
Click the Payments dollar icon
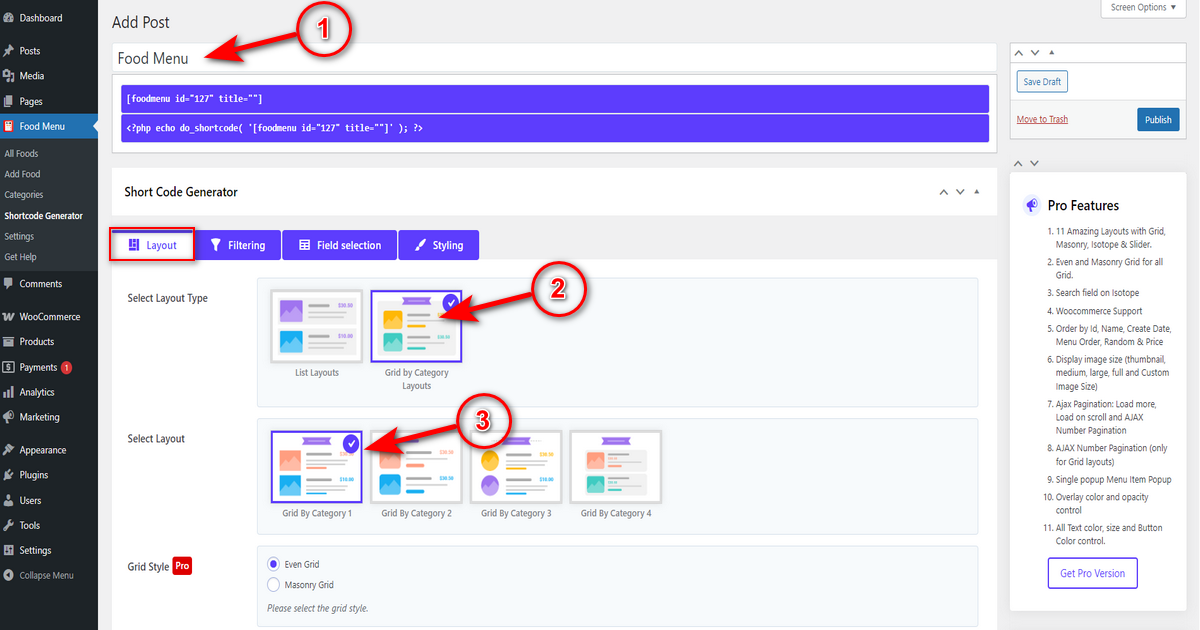[9, 367]
